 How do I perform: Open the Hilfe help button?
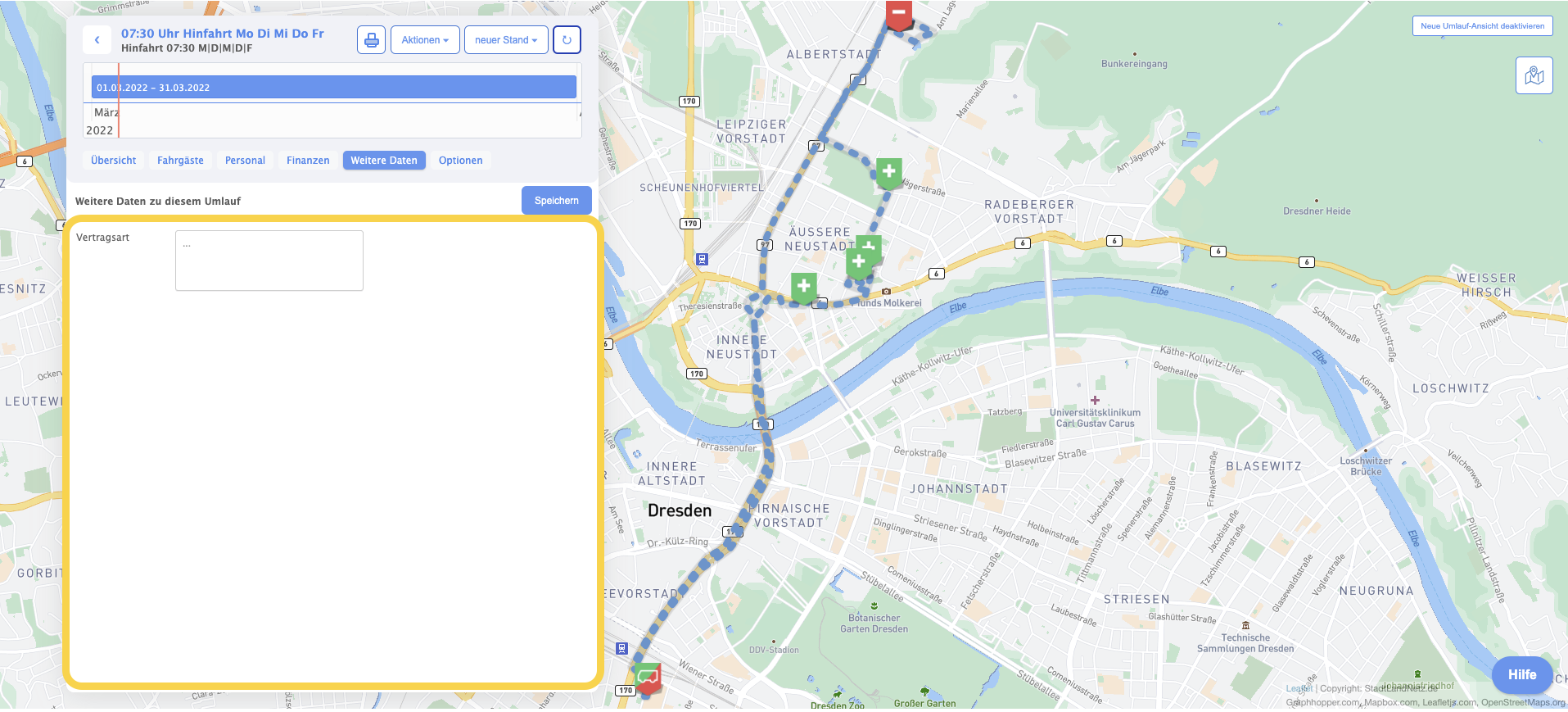(x=1521, y=674)
